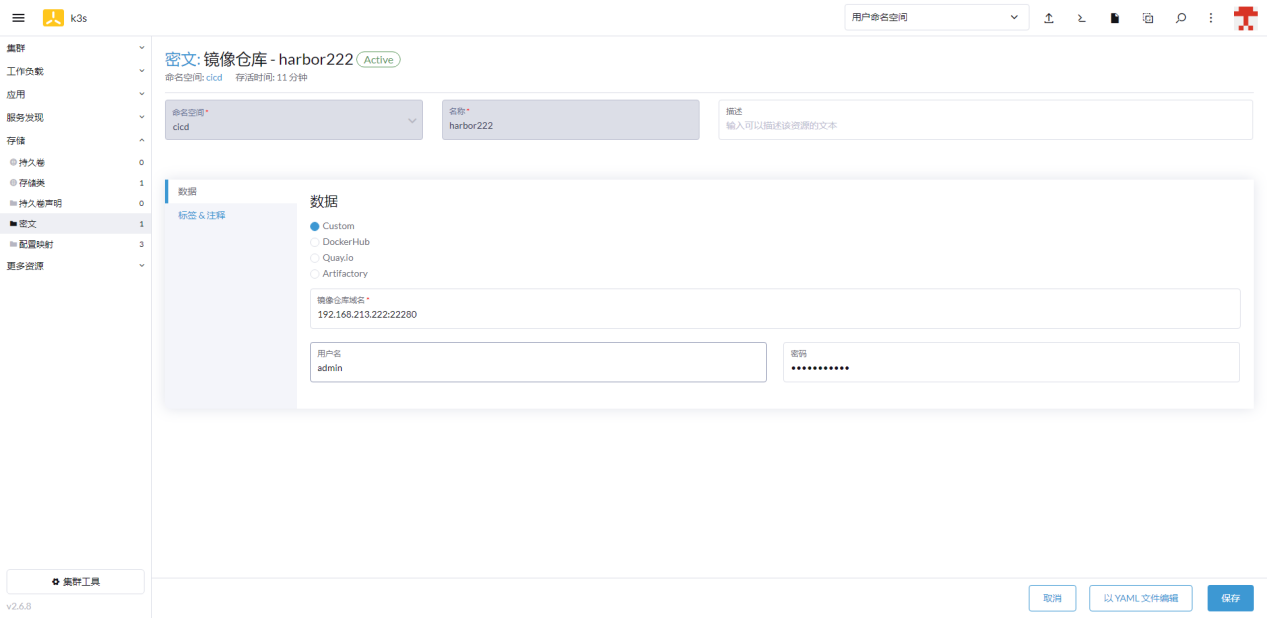Screen dimensions: 1267x618
Task: Open 配置映射 in the sidebar
Action: pos(38,244)
